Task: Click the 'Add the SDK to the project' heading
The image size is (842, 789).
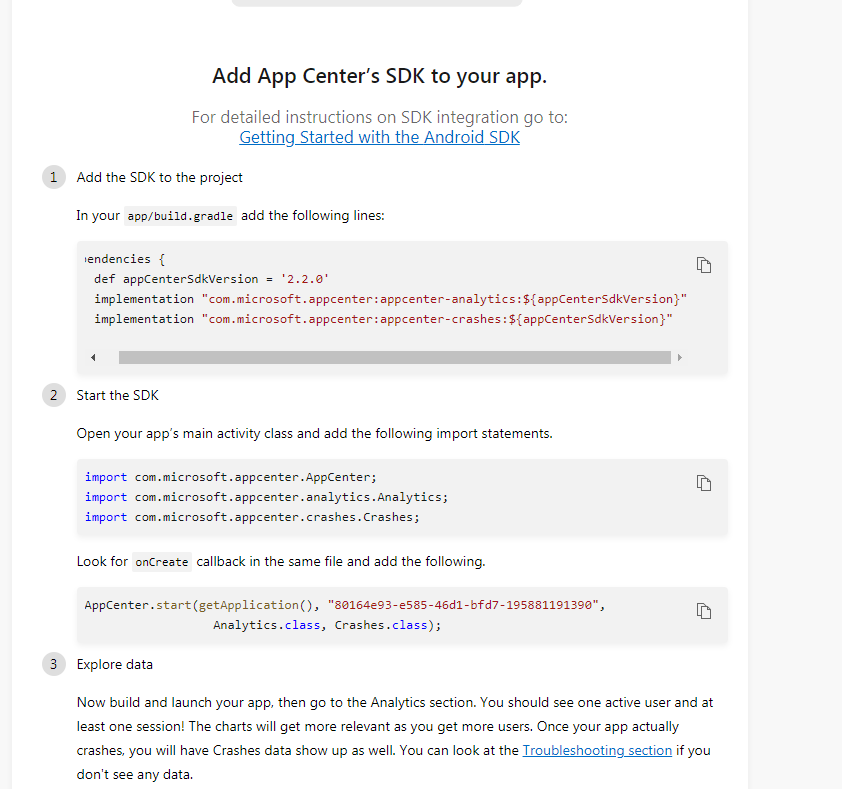Action: pos(159,177)
